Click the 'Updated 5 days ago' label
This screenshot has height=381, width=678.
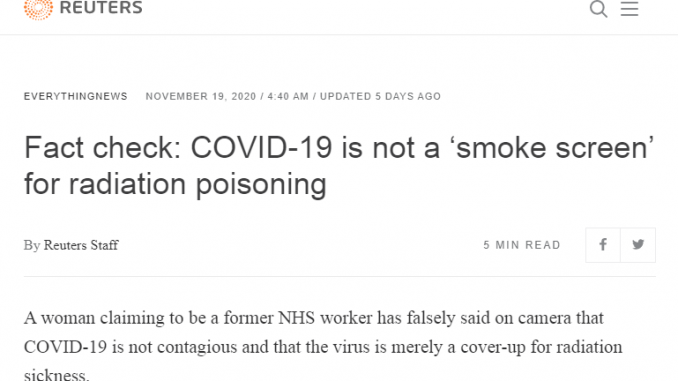[380, 96]
